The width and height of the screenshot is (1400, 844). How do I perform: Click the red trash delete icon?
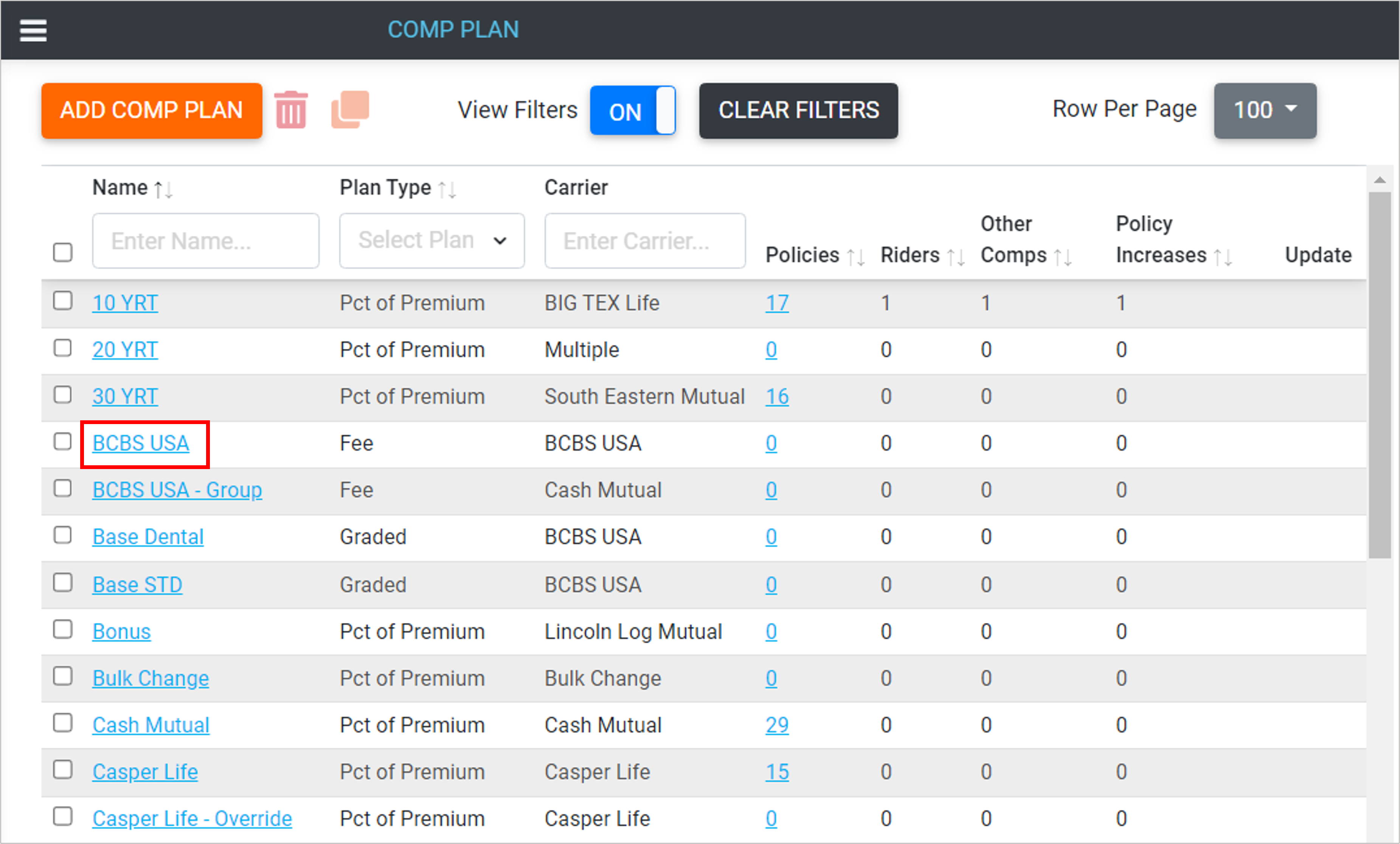tap(291, 110)
